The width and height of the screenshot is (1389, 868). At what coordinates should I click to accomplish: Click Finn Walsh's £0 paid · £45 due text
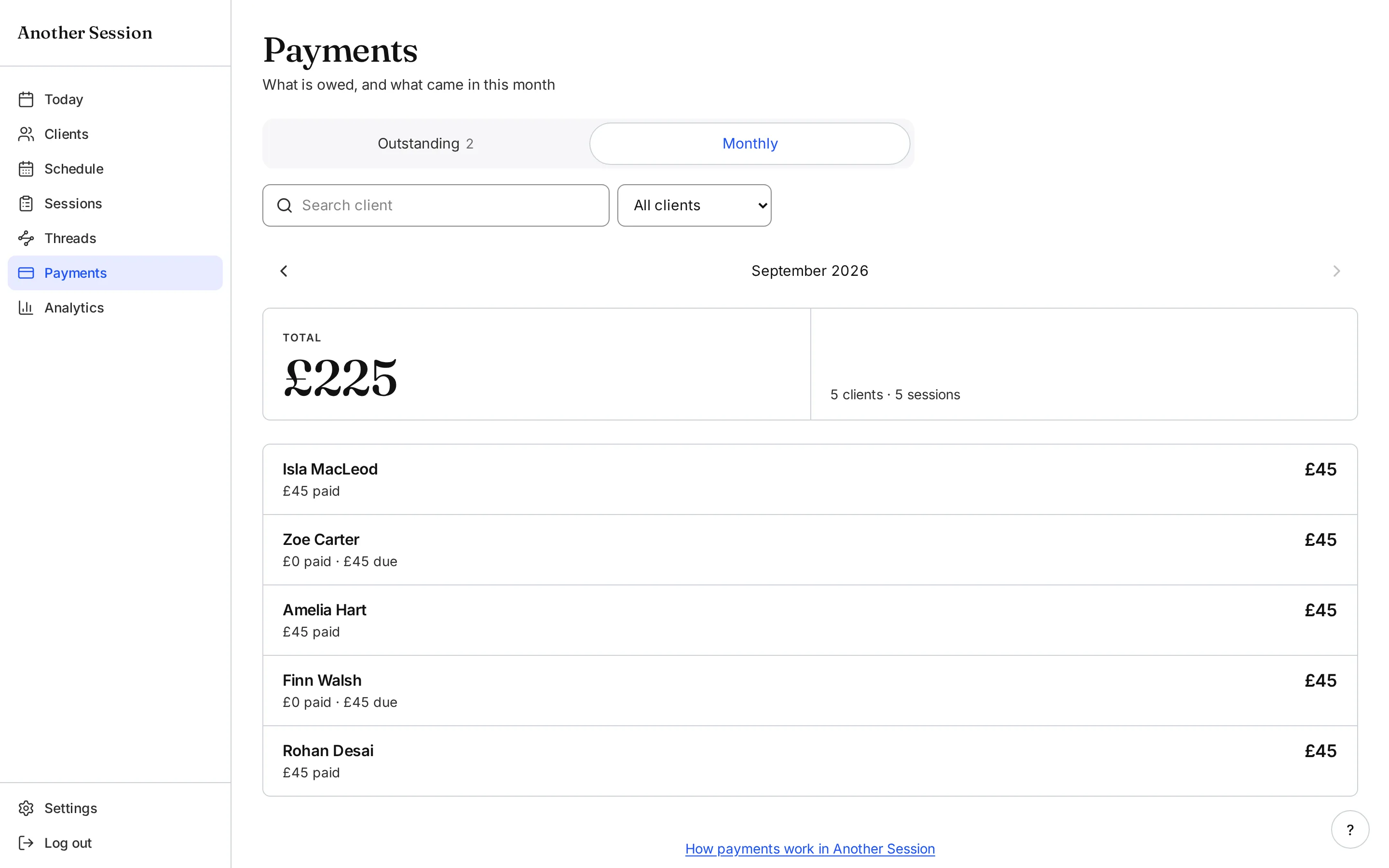tap(340, 702)
